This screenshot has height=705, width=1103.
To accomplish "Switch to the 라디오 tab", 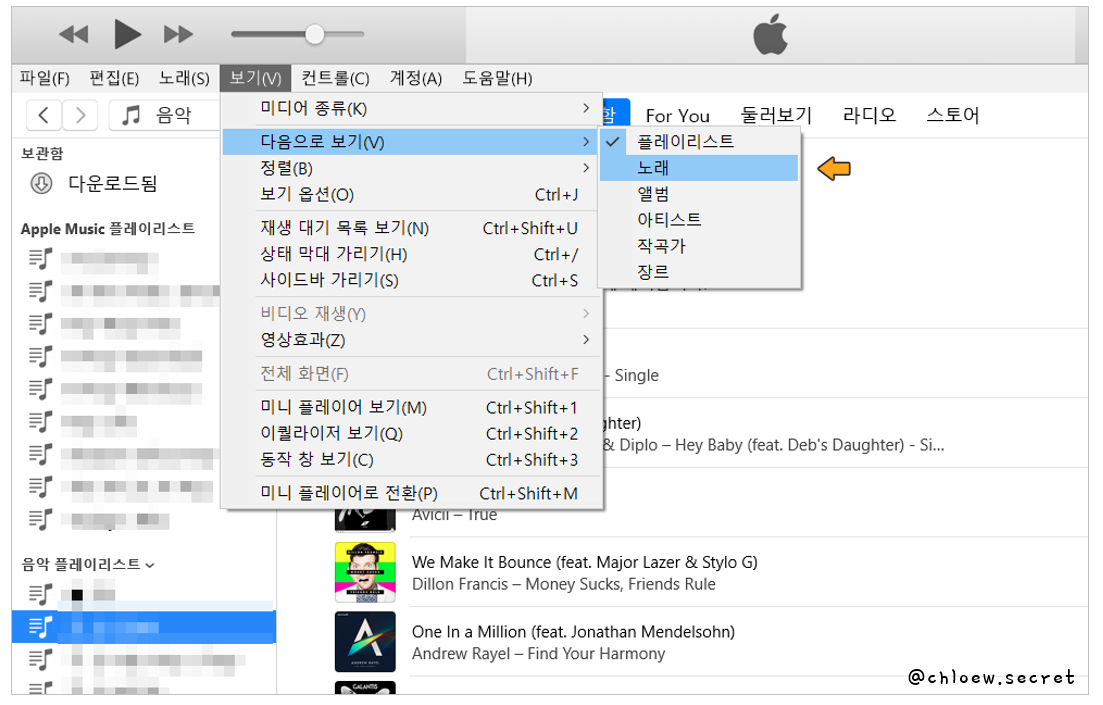I will pyautogui.click(x=869, y=115).
